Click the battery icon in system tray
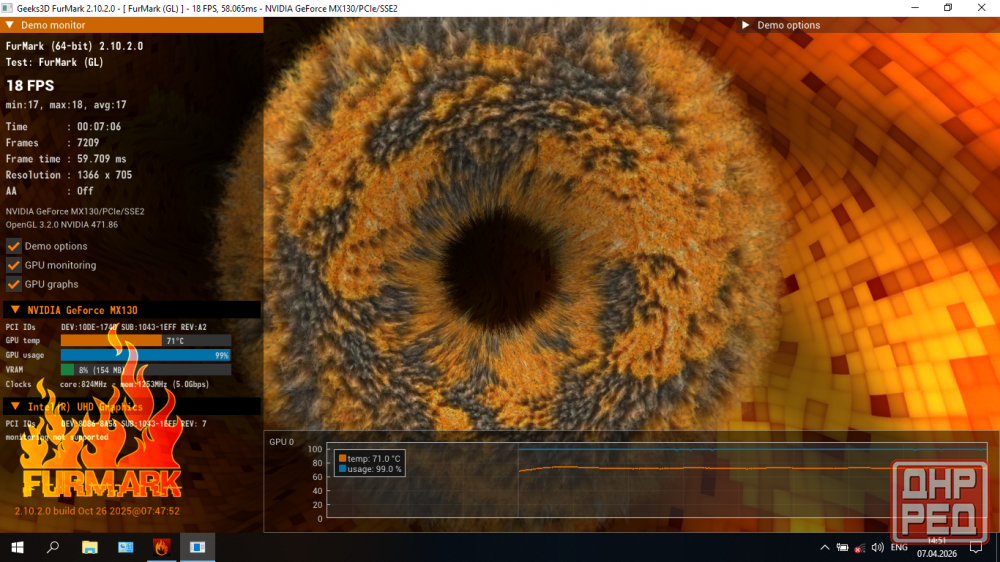Viewport: 1000px width, 562px height. [x=842, y=547]
